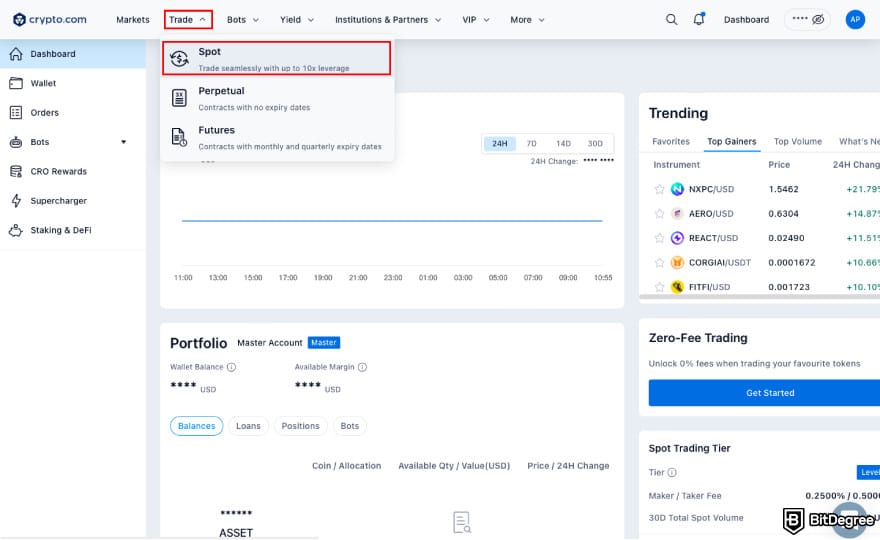Click CORGIAI coin icon
Screen dimensions: 880x540
[x=677, y=262]
